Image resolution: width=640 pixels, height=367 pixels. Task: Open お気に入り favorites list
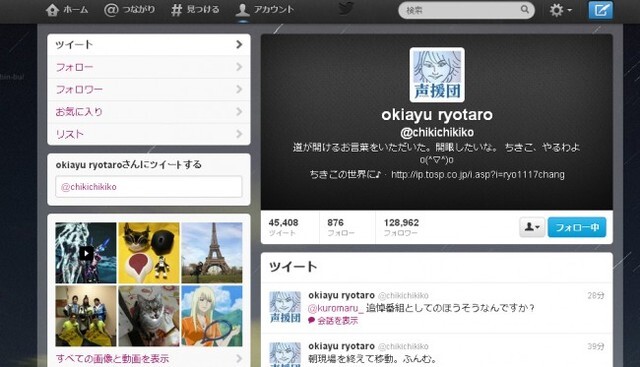click(x=149, y=112)
